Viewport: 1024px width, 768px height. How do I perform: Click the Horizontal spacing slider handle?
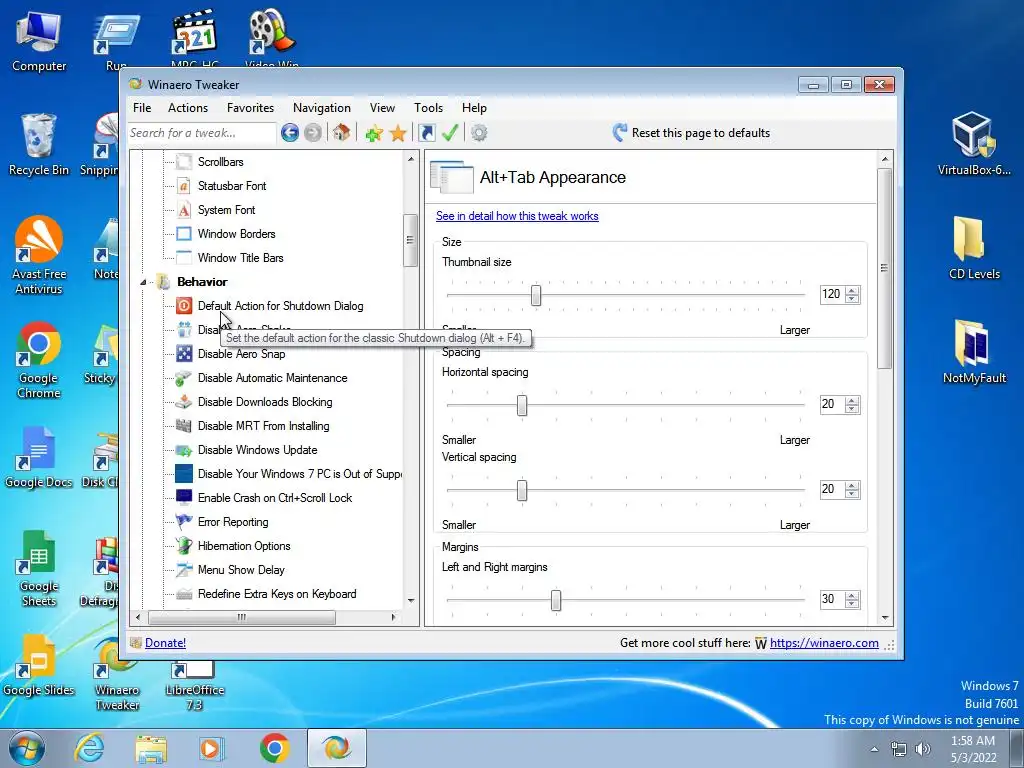pos(522,405)
